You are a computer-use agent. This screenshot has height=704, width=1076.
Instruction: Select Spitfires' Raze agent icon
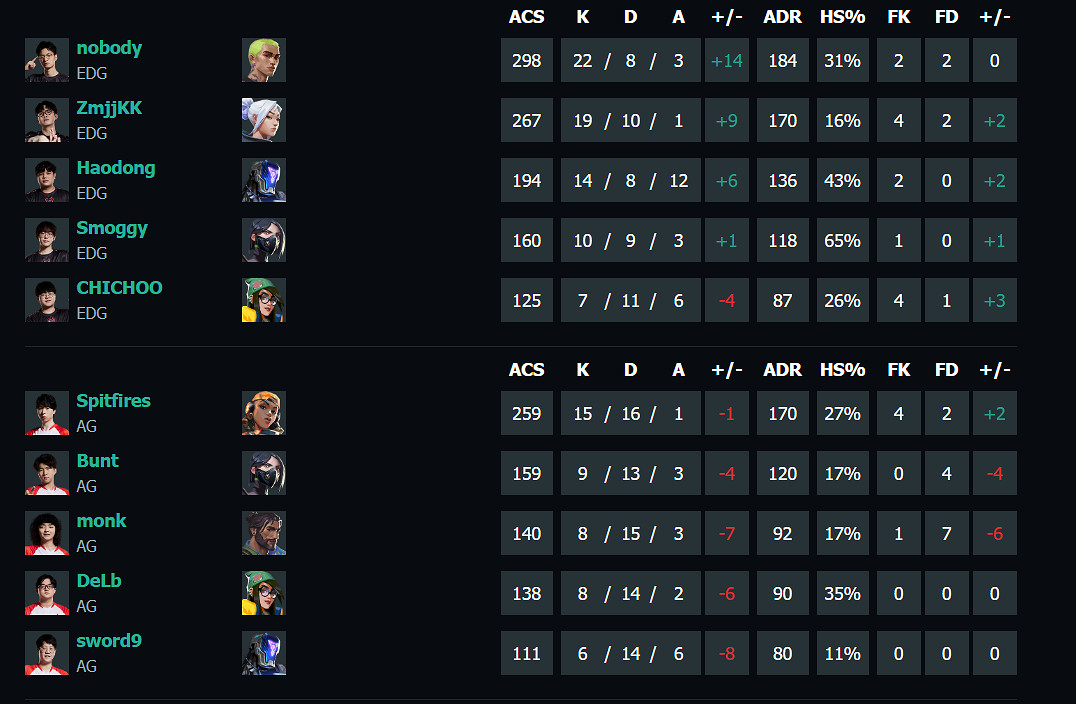pyautogui.click(x=263, y=413)
